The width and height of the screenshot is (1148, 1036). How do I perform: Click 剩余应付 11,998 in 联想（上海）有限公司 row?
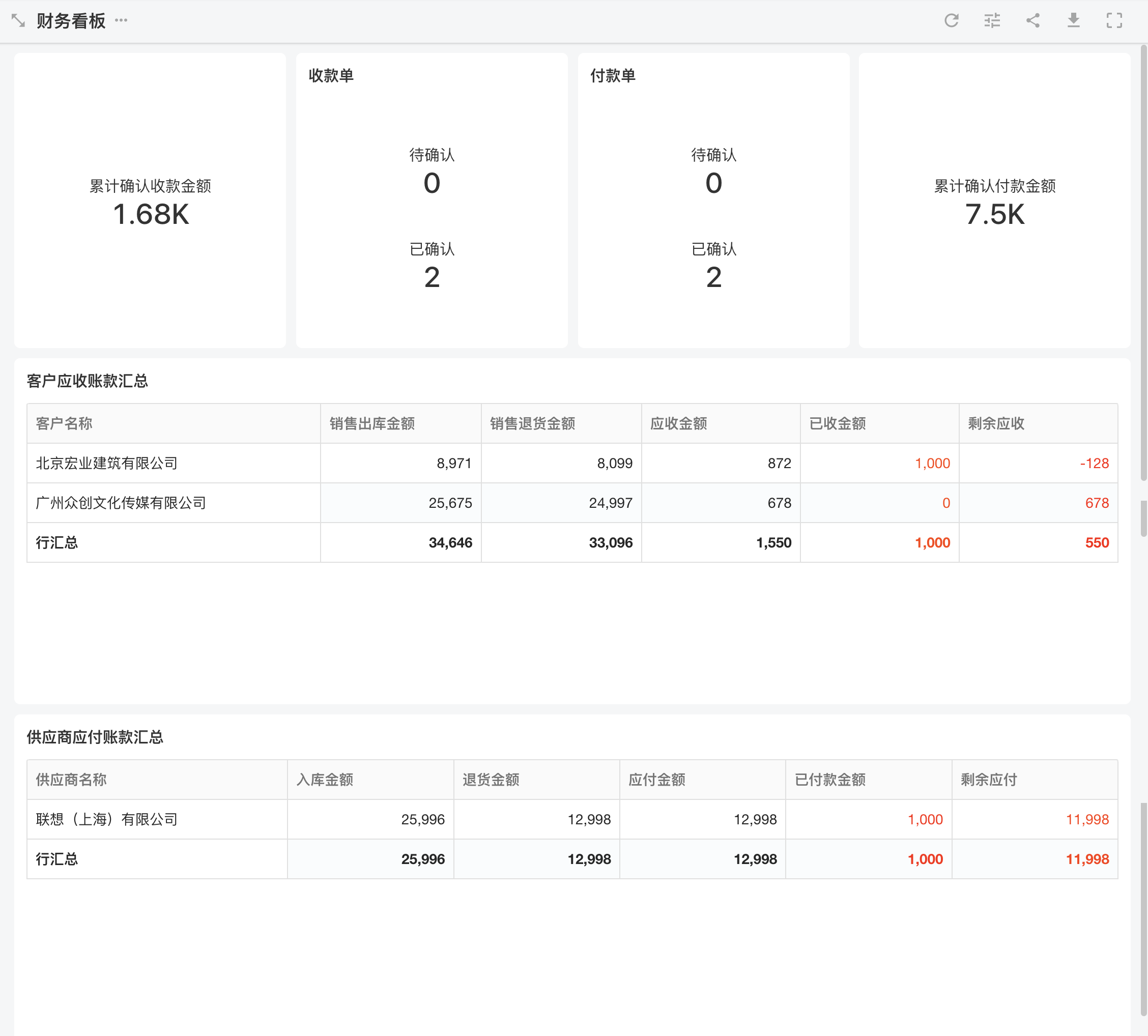tap(1036, 820)
